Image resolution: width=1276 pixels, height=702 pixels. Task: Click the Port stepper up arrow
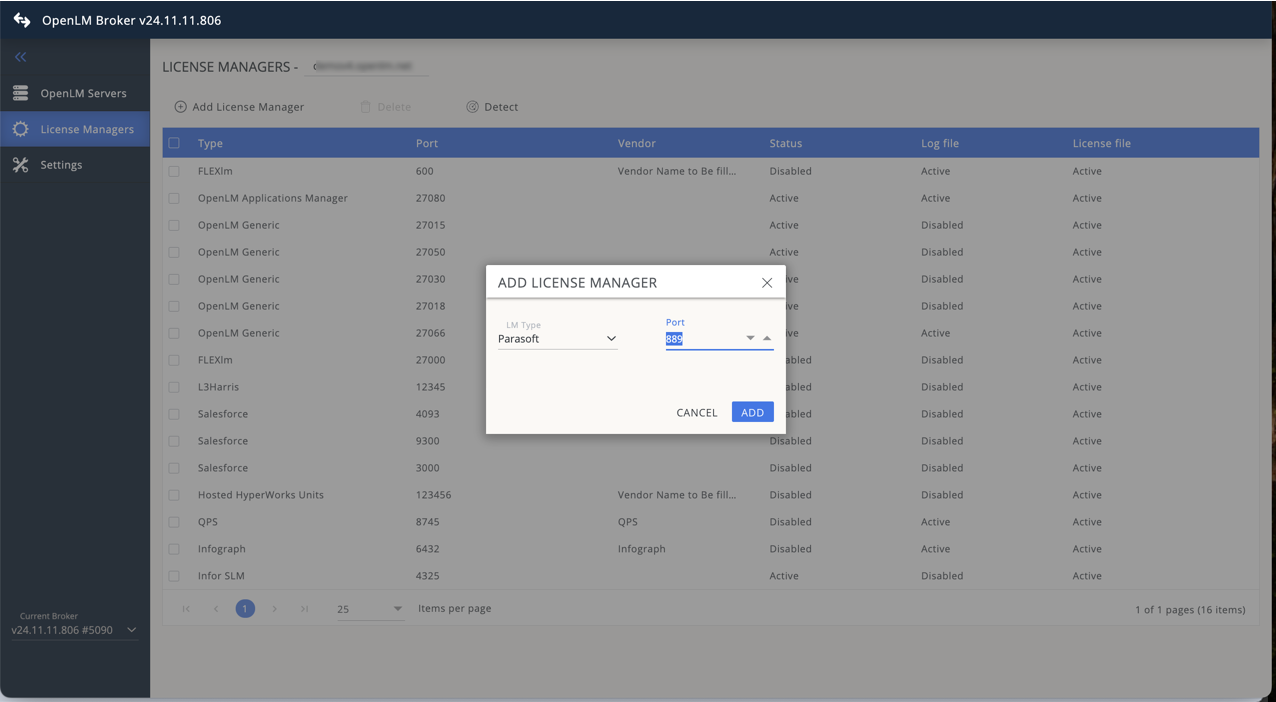(x=767, y=338)
